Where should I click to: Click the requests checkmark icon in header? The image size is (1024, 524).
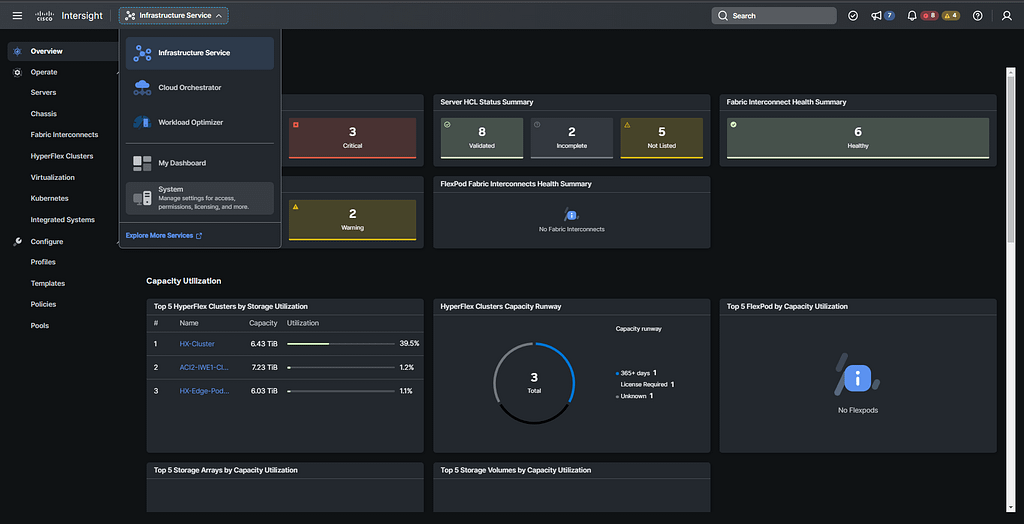click(x=853, y=16)
